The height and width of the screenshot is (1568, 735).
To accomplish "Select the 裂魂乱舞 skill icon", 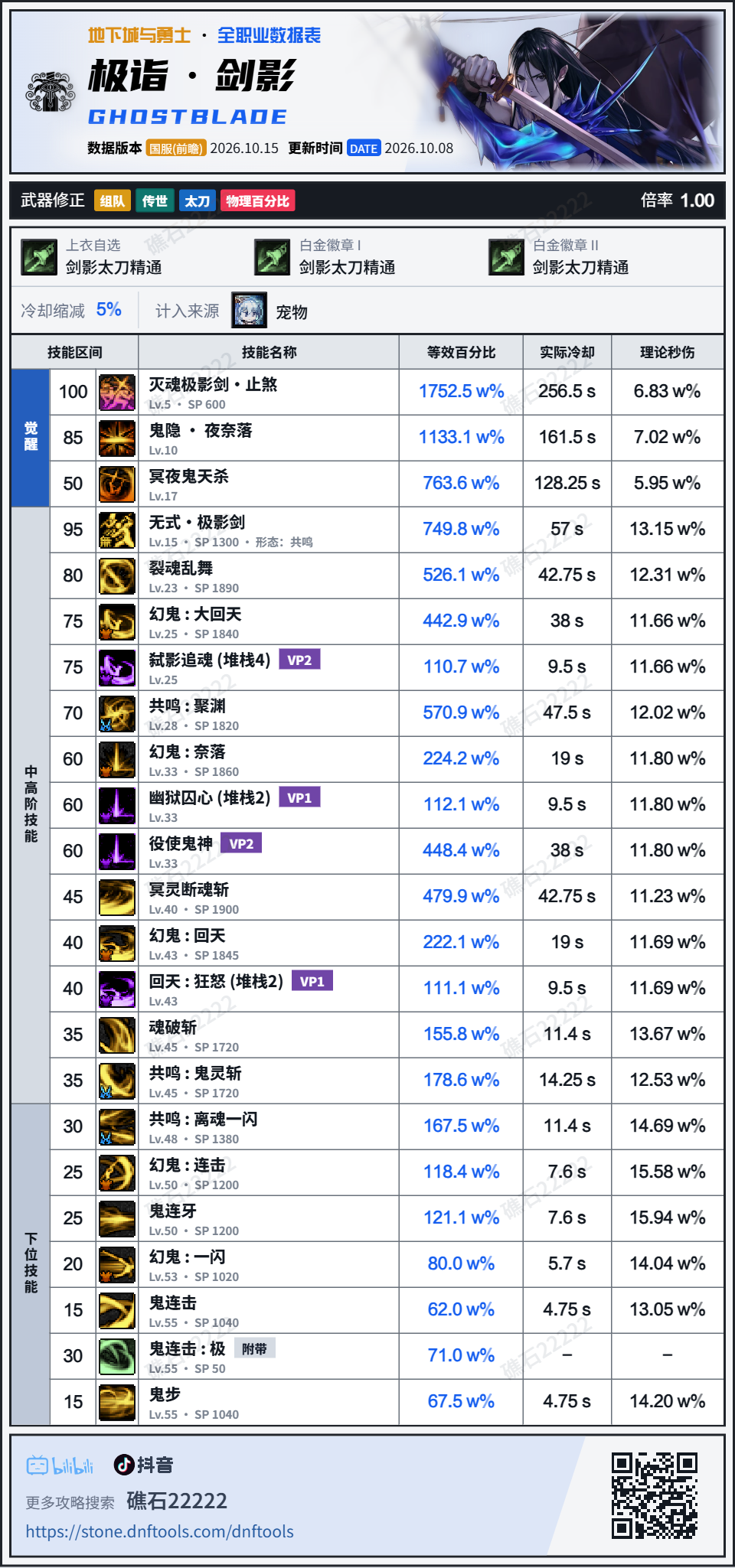I will 117,575.
